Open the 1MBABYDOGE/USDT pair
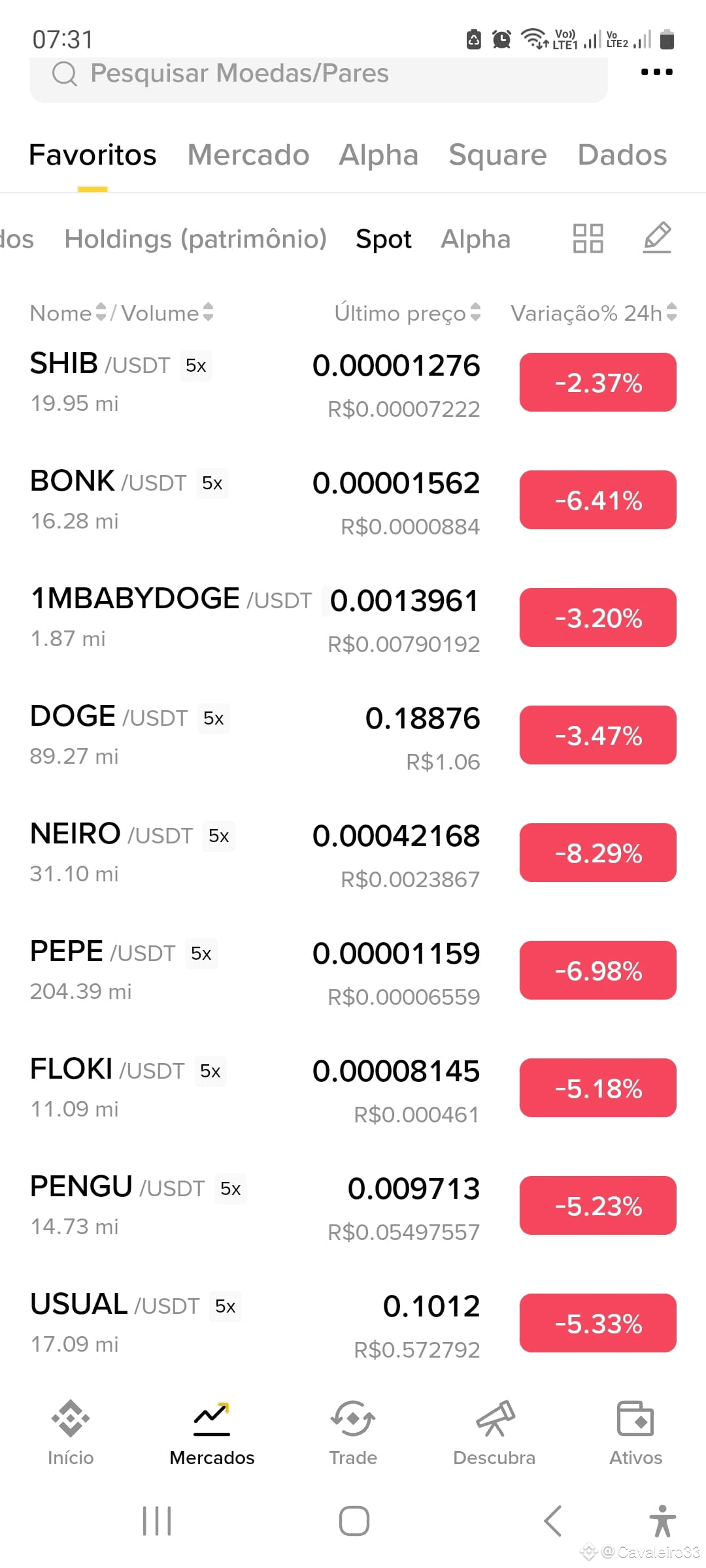Image resolution: width=706 pixels, height=1568 pixels. [353, 617]
